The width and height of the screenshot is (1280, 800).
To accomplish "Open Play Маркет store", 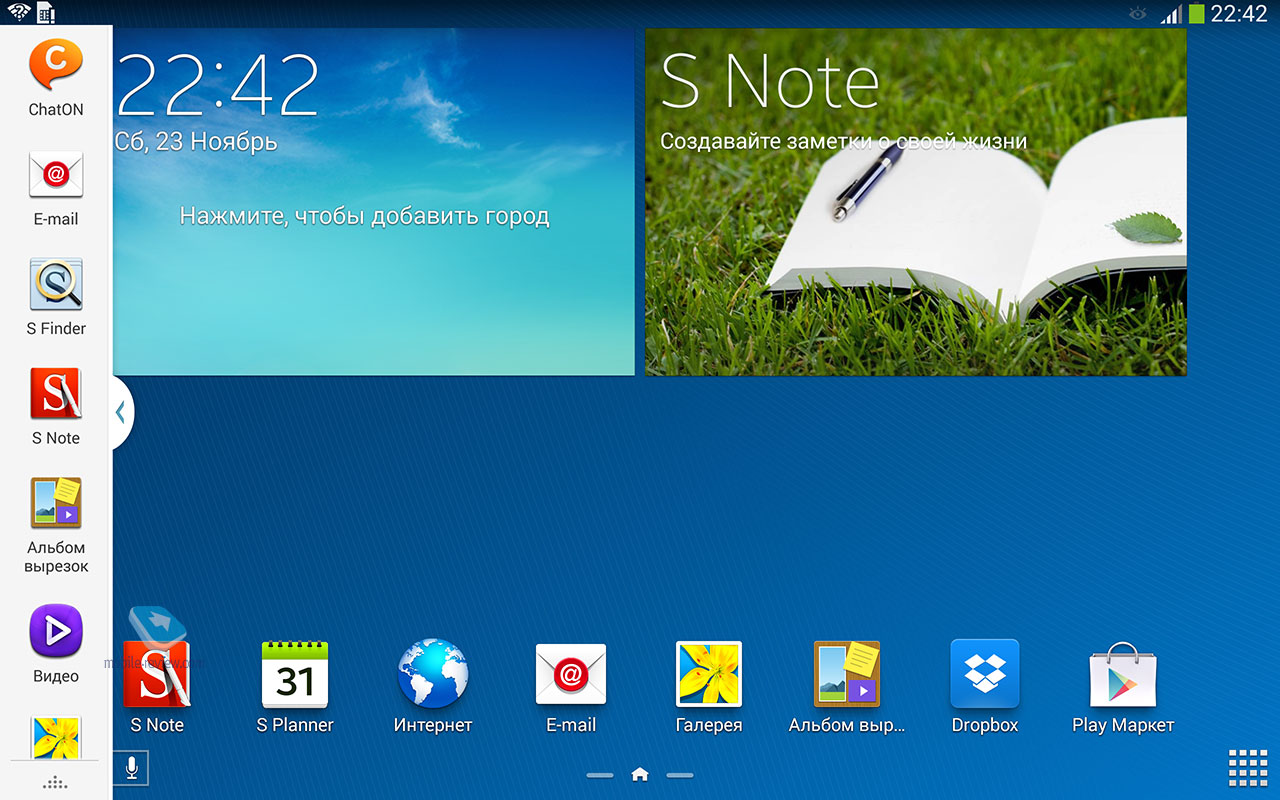I will (1123, 687).
